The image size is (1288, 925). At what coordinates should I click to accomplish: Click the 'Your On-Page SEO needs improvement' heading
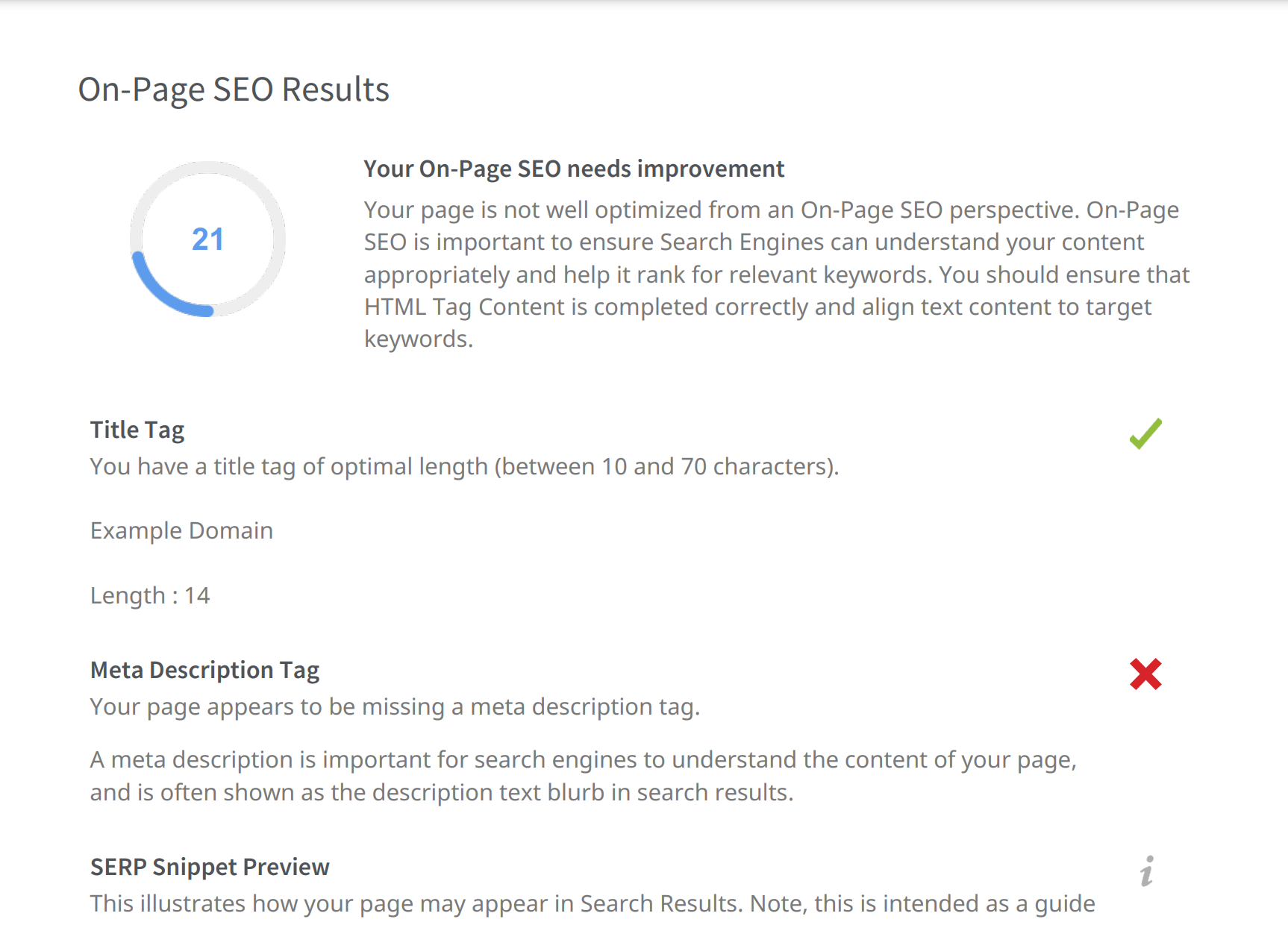[x=574, y=169]
